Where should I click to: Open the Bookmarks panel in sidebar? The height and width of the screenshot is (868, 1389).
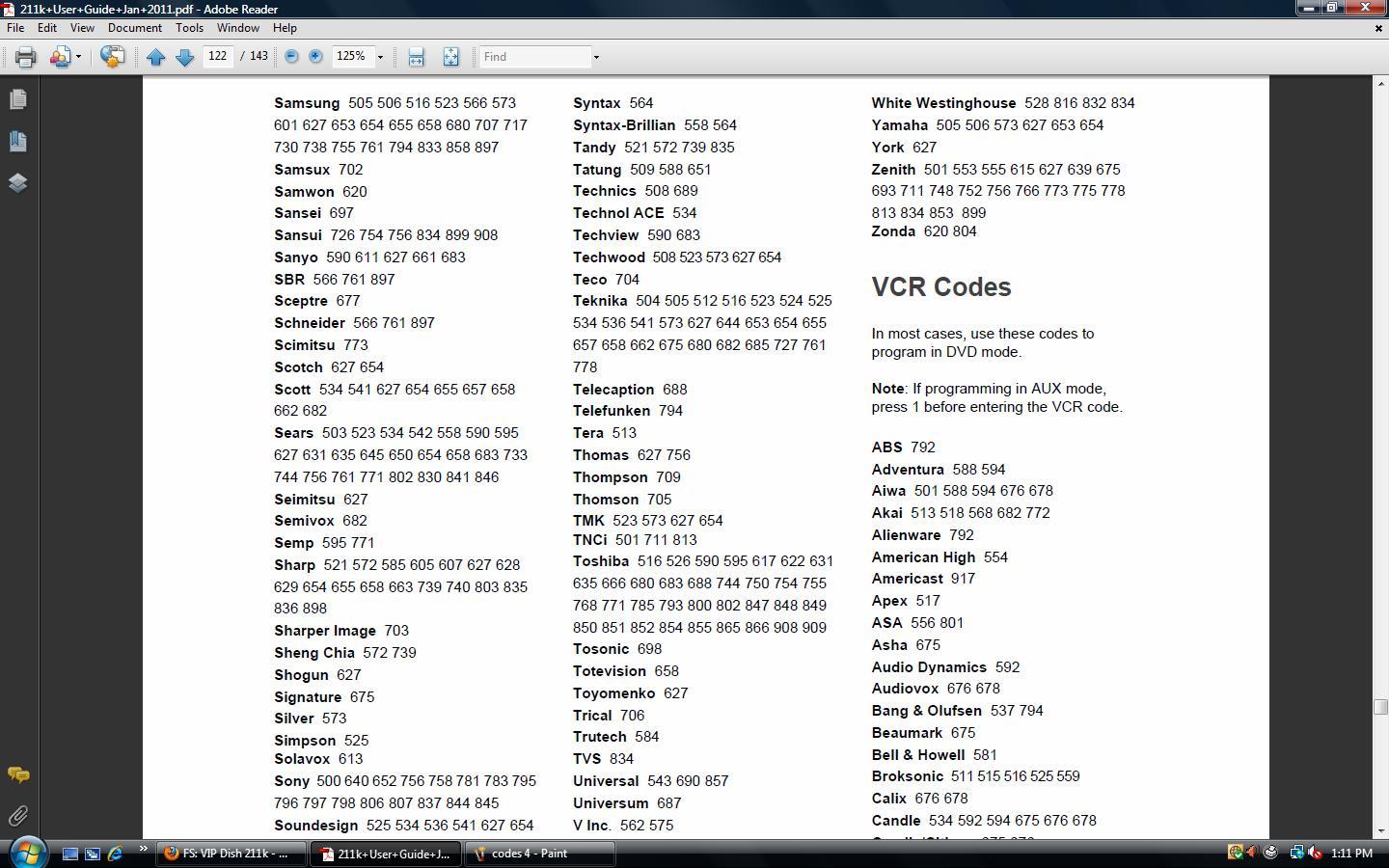(x=17, y=141)
